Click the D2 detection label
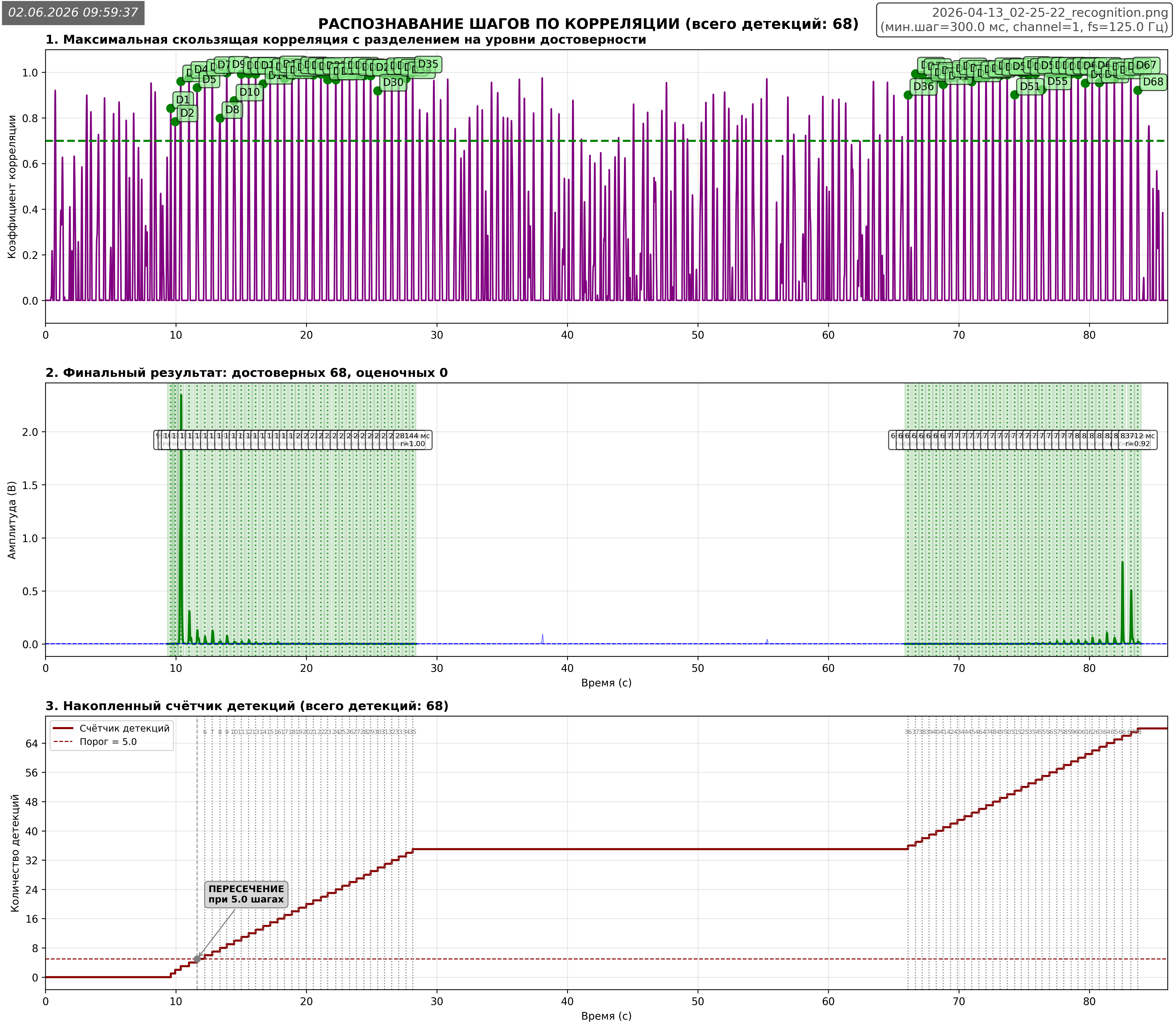 (187, 113)
